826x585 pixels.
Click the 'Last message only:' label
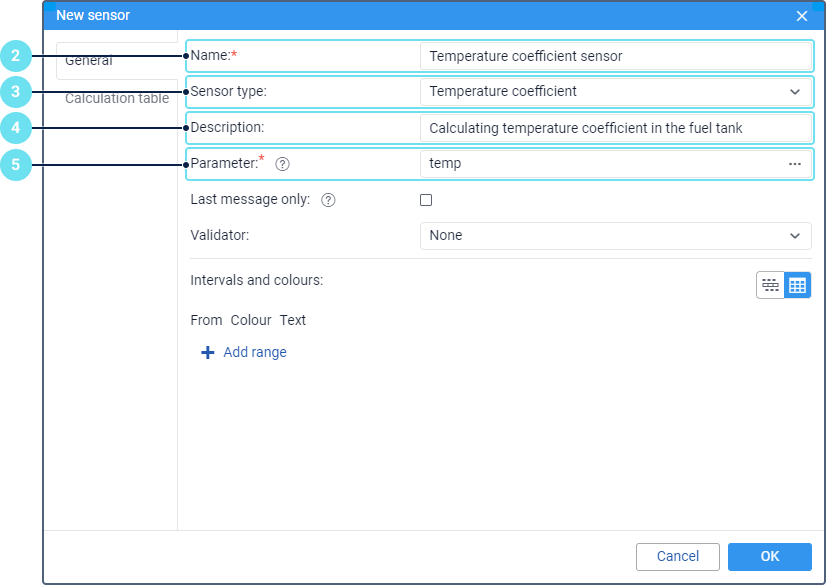[250, 200]
